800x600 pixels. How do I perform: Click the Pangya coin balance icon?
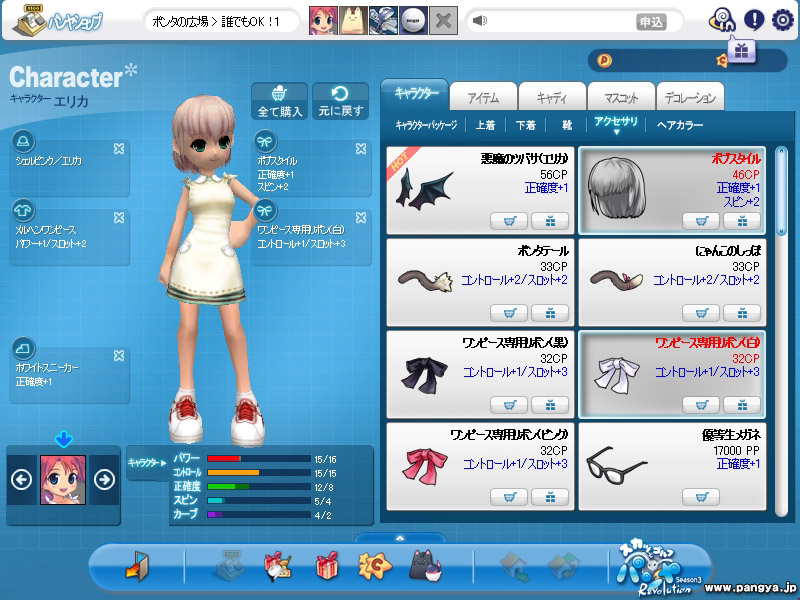pyautogui.click(x=604, y=61)
